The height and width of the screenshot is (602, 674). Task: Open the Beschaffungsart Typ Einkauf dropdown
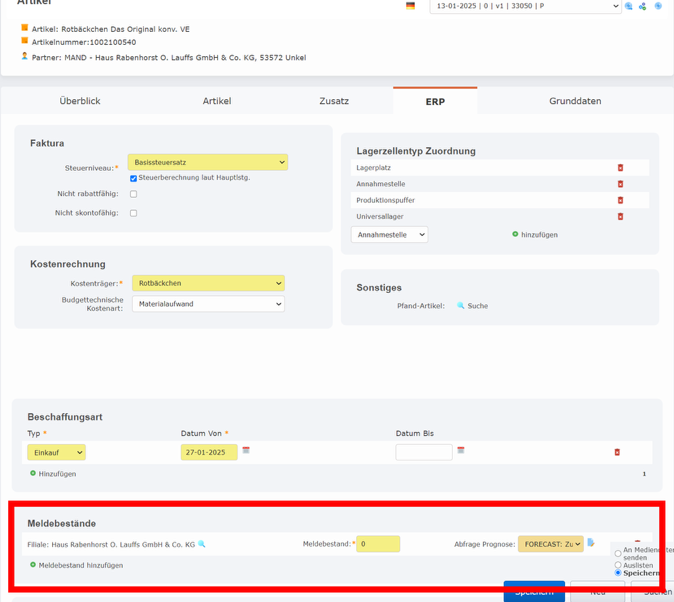pos(56,452)
